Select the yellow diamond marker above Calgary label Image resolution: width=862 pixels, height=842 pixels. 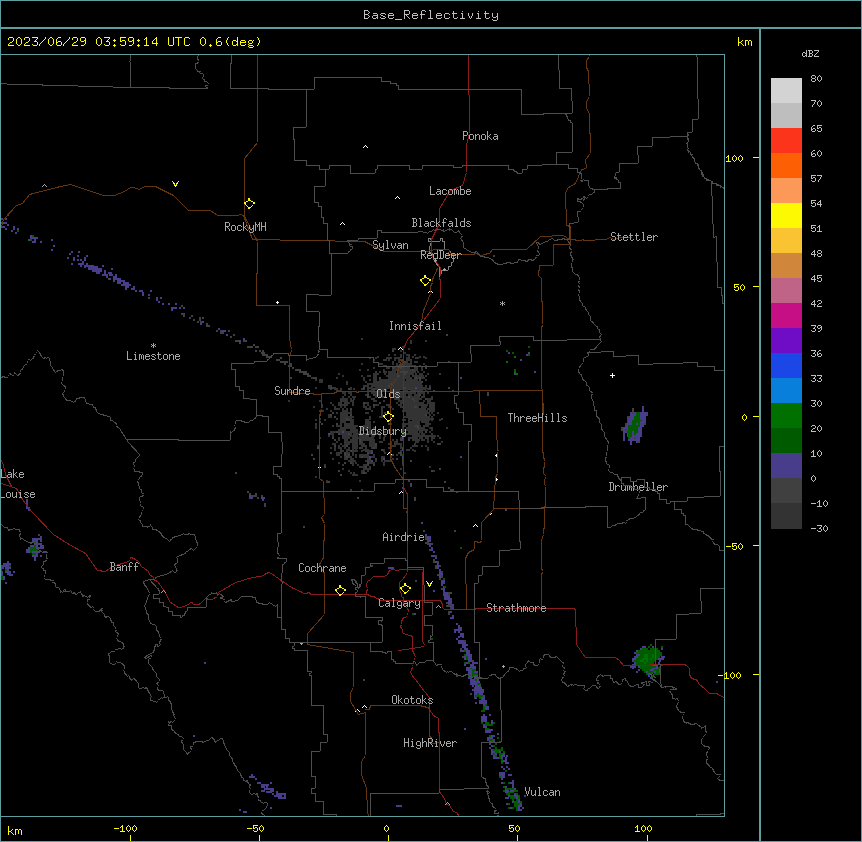[405, 589]
